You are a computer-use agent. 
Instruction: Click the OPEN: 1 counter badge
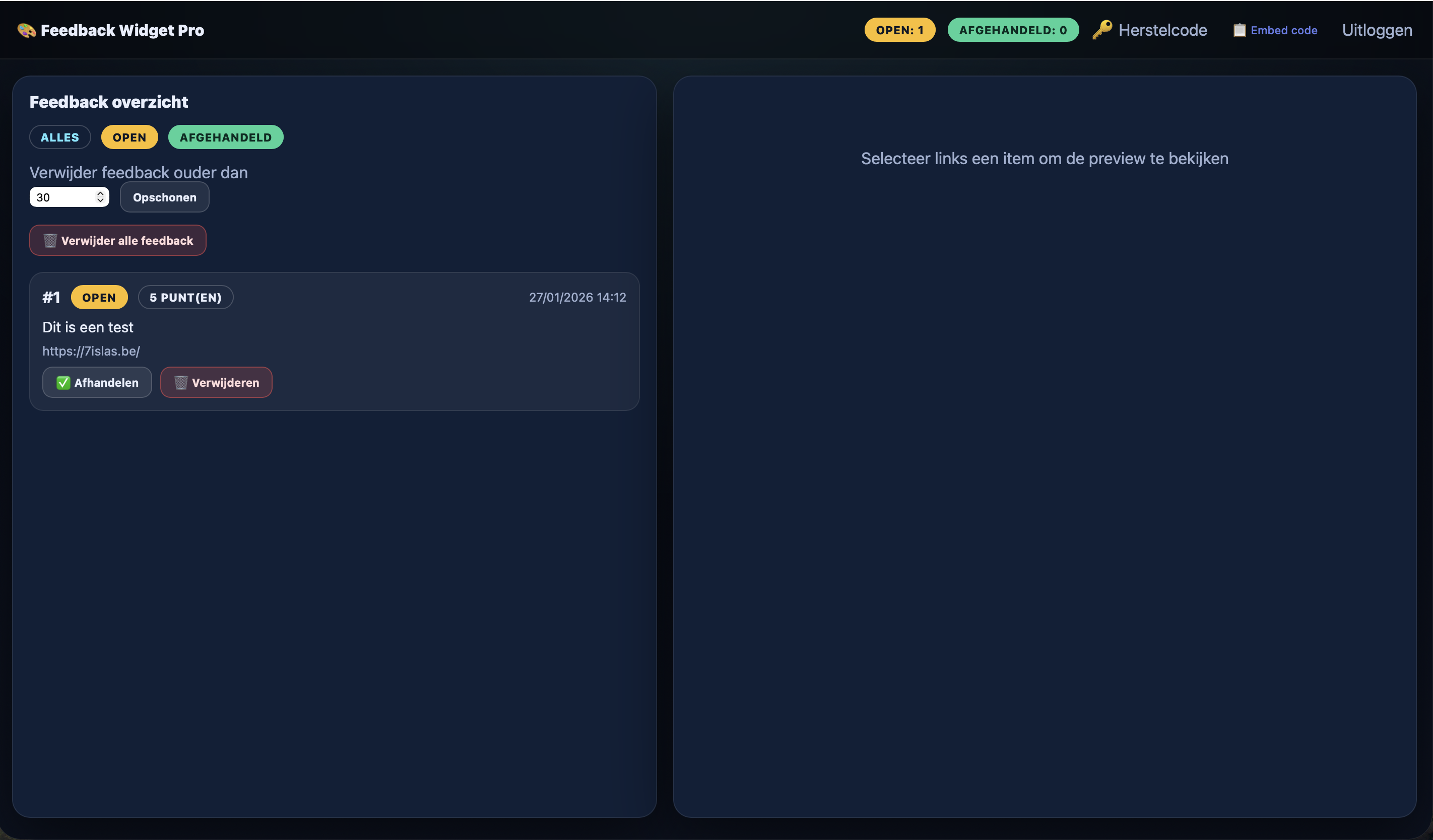click(x=899, y=30)
